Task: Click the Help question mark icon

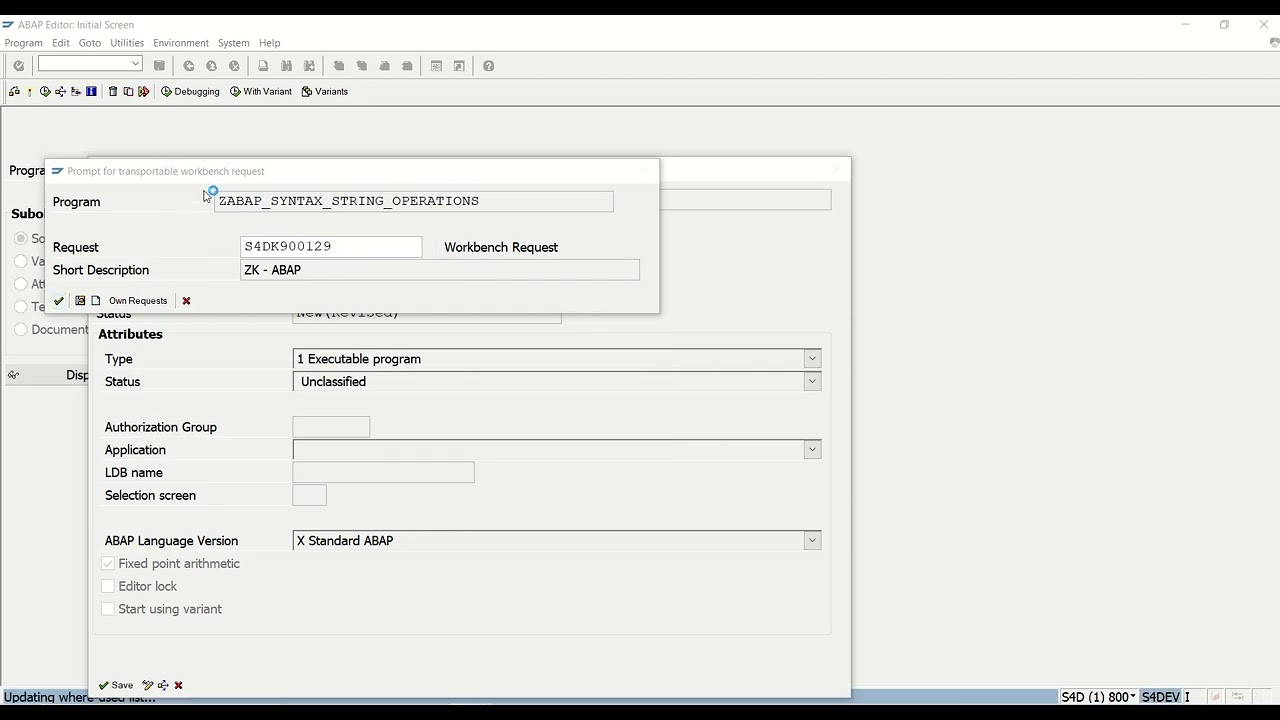Action: [x=488, y=66]
